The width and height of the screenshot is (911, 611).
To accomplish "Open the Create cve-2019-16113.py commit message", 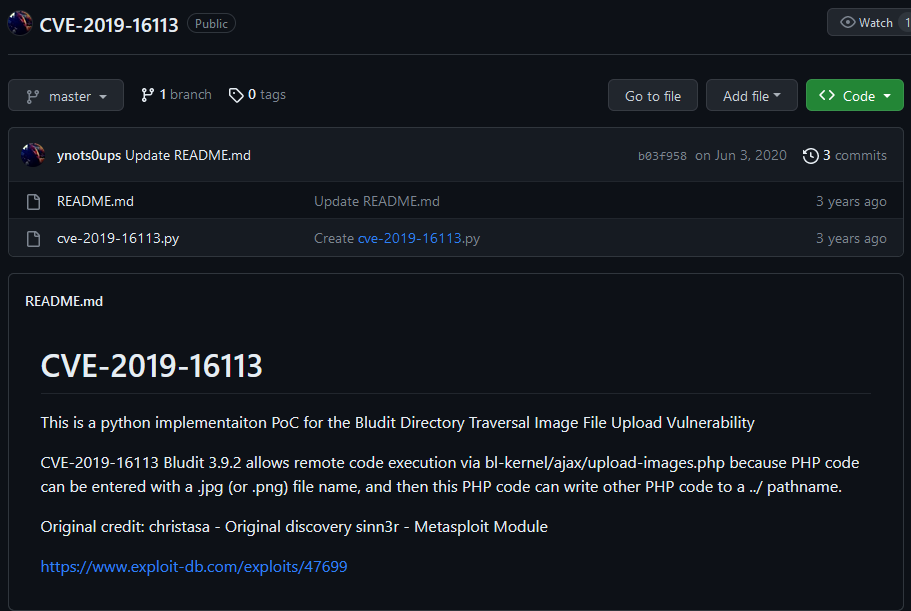I will pyautogui.click(x=397, y=239).
